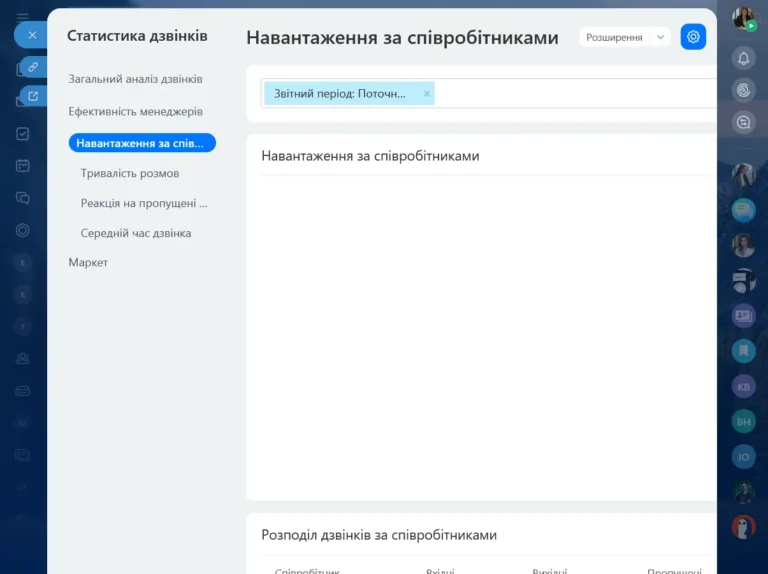Open Загальний аналіз дзвінків report
Image resolution: width=768 pixels, height=574 pixels.
[x=135, y=79]
